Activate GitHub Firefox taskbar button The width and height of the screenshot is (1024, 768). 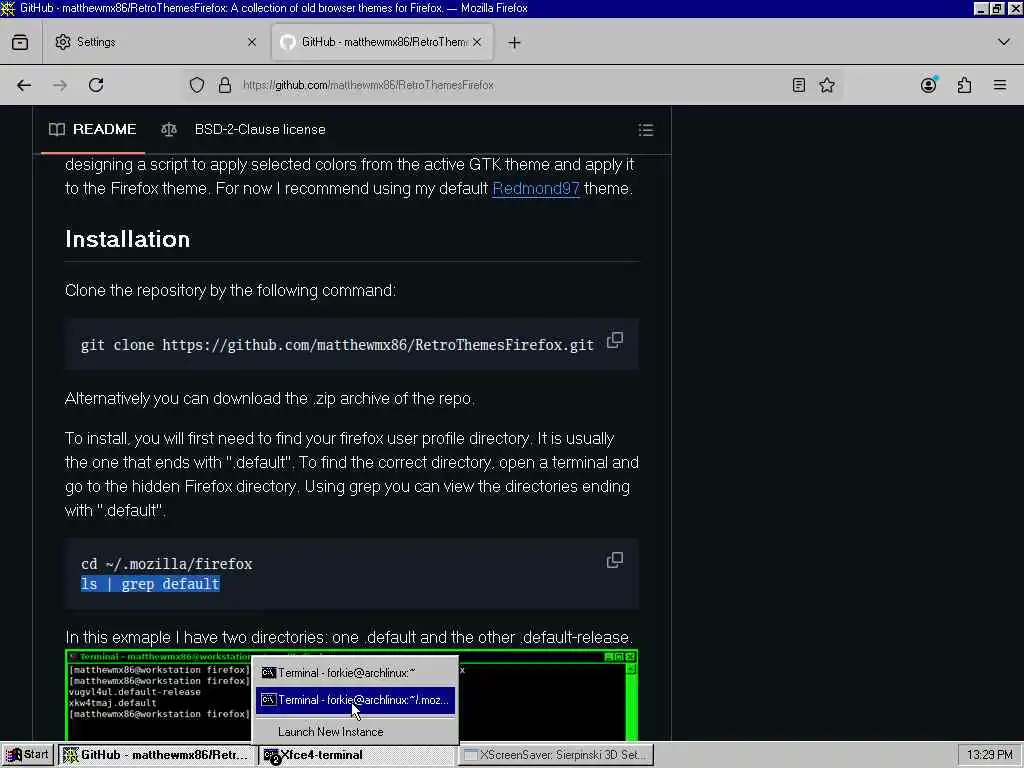(x=156, y=755)
